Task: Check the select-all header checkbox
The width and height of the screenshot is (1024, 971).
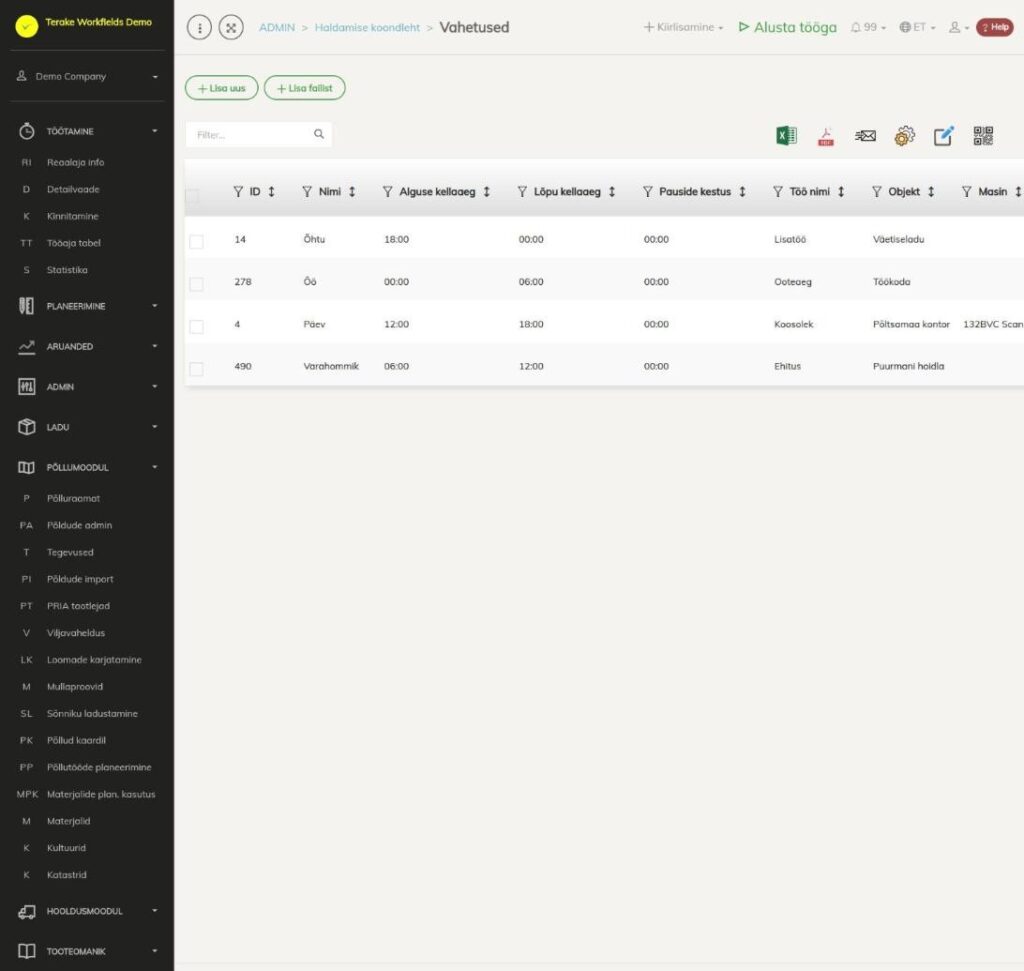Action: [193, 195]
